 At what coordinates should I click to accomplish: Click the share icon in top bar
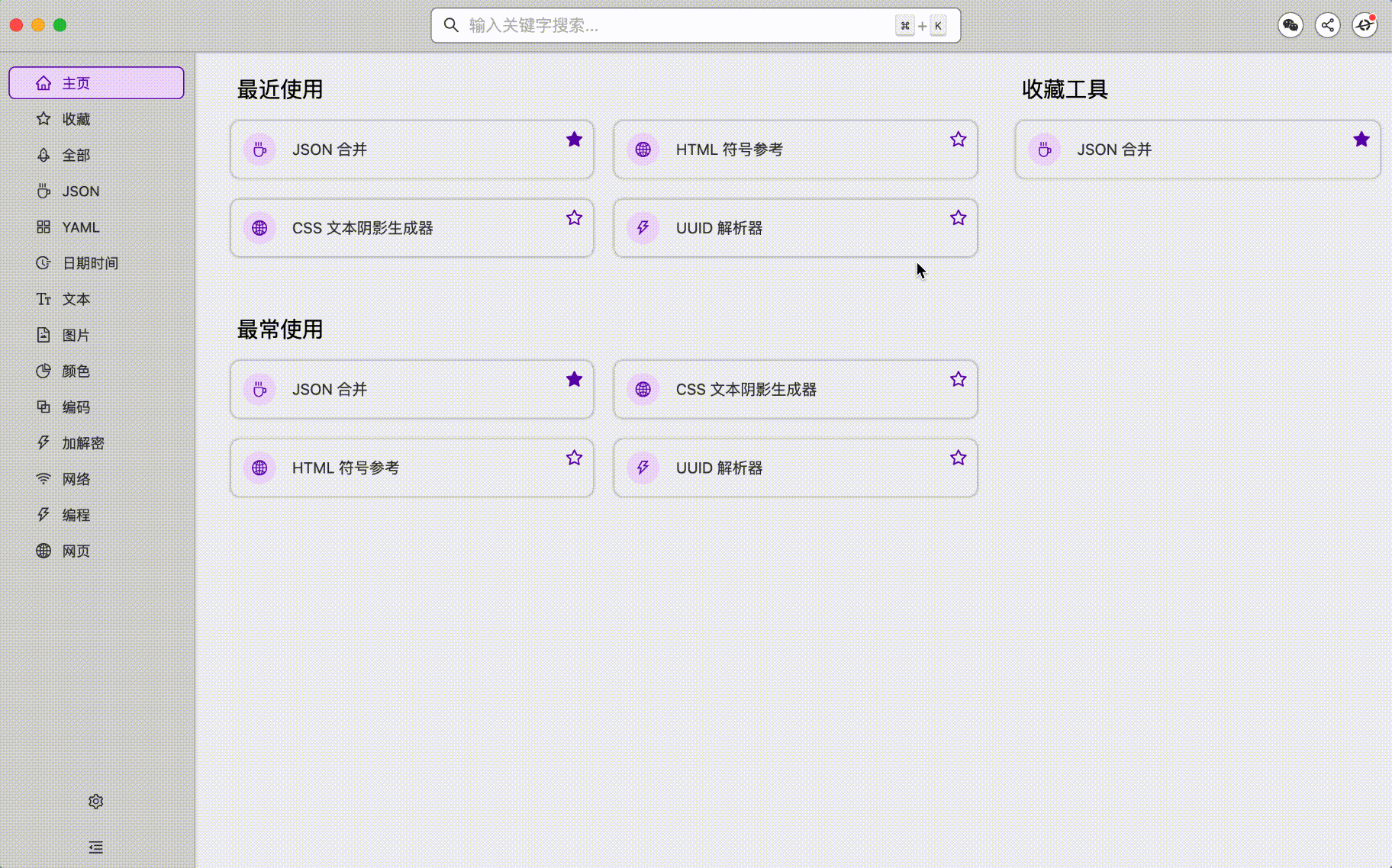point(1328,25)
